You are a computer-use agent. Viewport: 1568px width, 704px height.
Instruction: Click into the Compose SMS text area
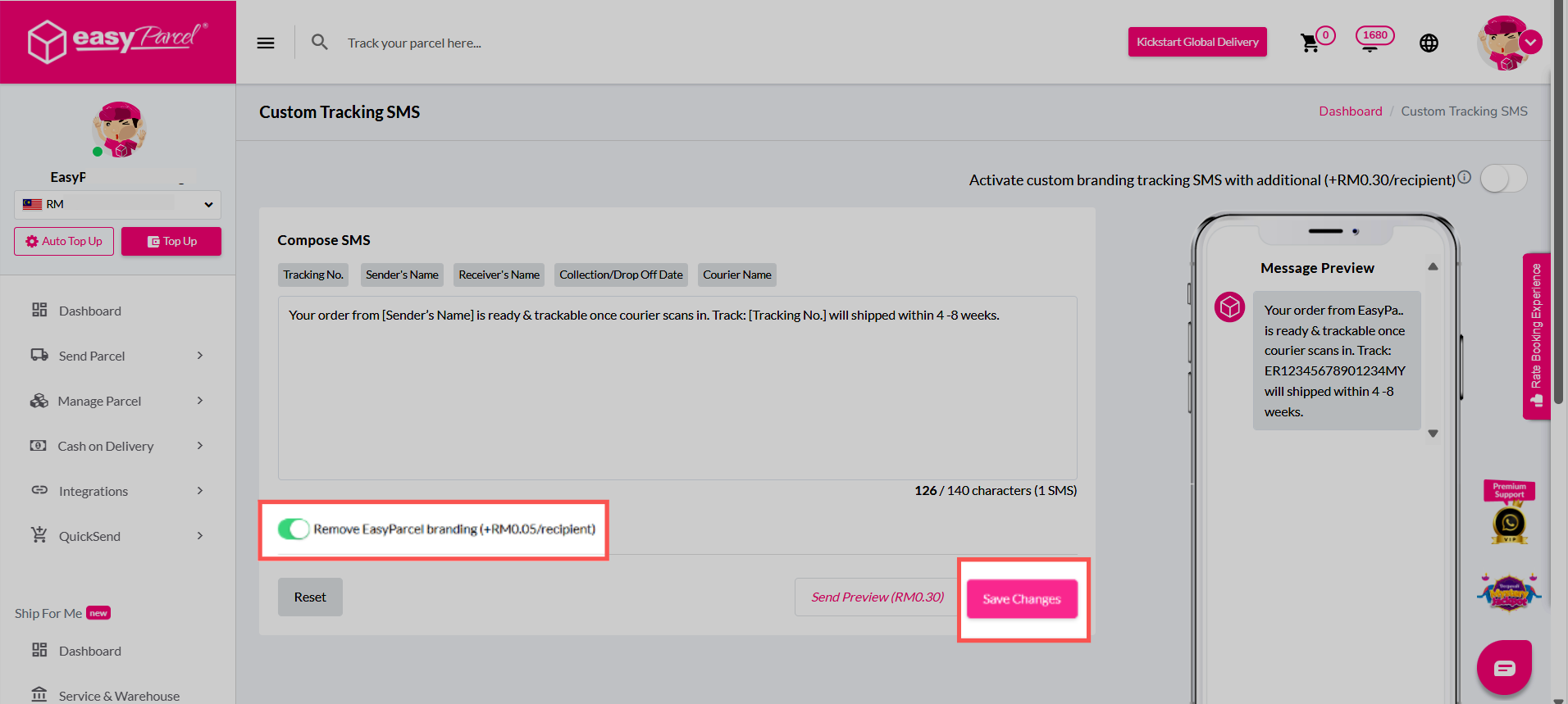(x=677, y=388)
